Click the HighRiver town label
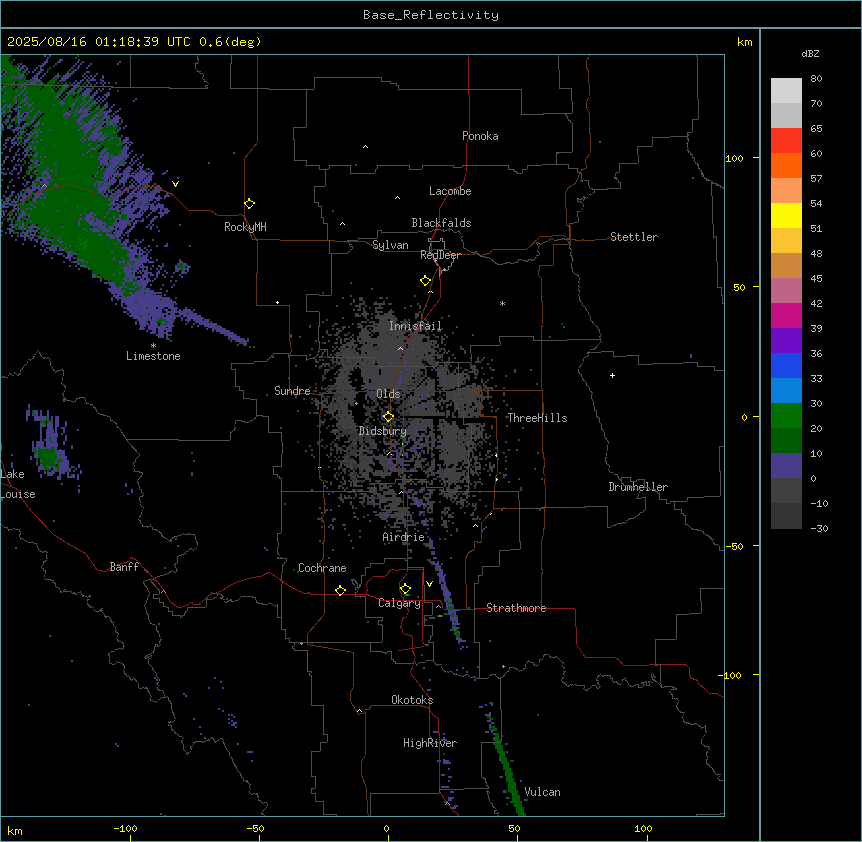Image resolution: width=862 pixels, height=842 pixels. click(430, 743)
